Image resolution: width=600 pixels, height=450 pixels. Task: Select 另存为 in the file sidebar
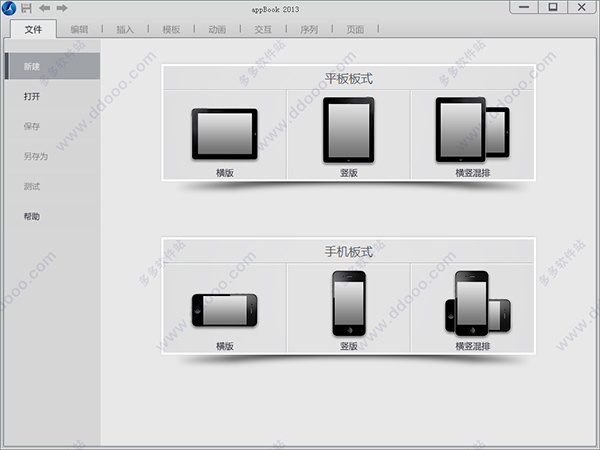point(36,156)
